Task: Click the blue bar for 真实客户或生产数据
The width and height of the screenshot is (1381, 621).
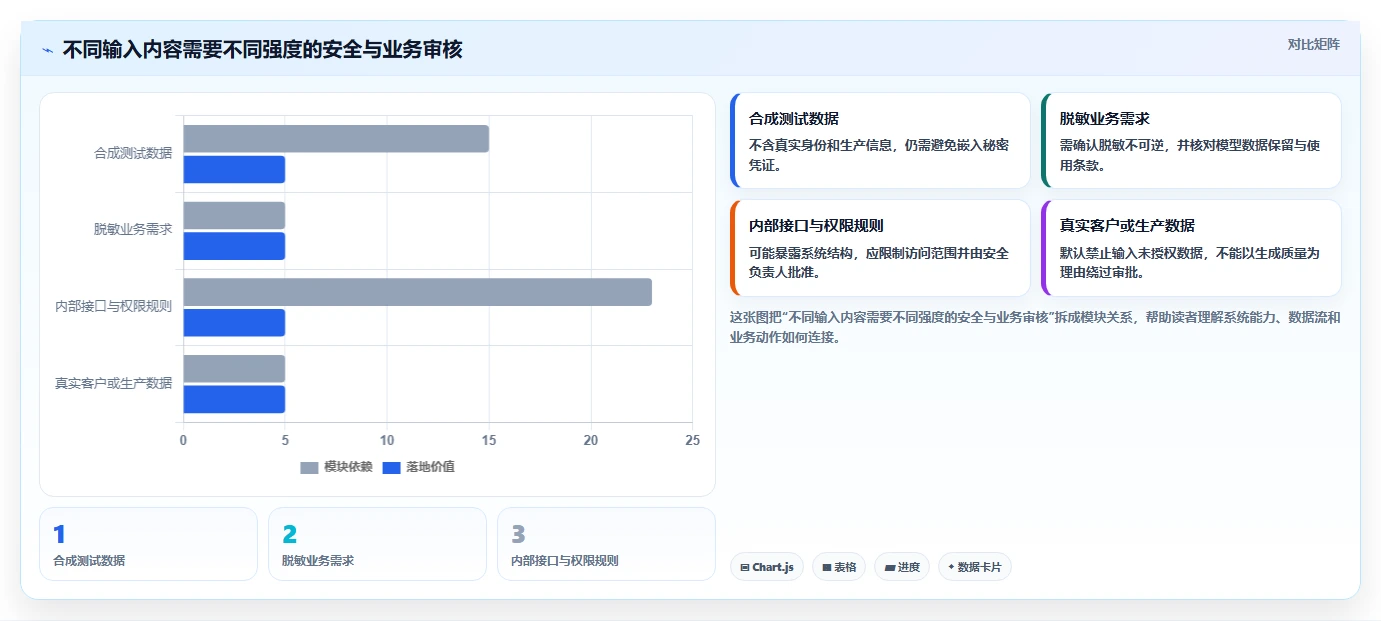Action: pyautogui.click(x=234, y=399)
